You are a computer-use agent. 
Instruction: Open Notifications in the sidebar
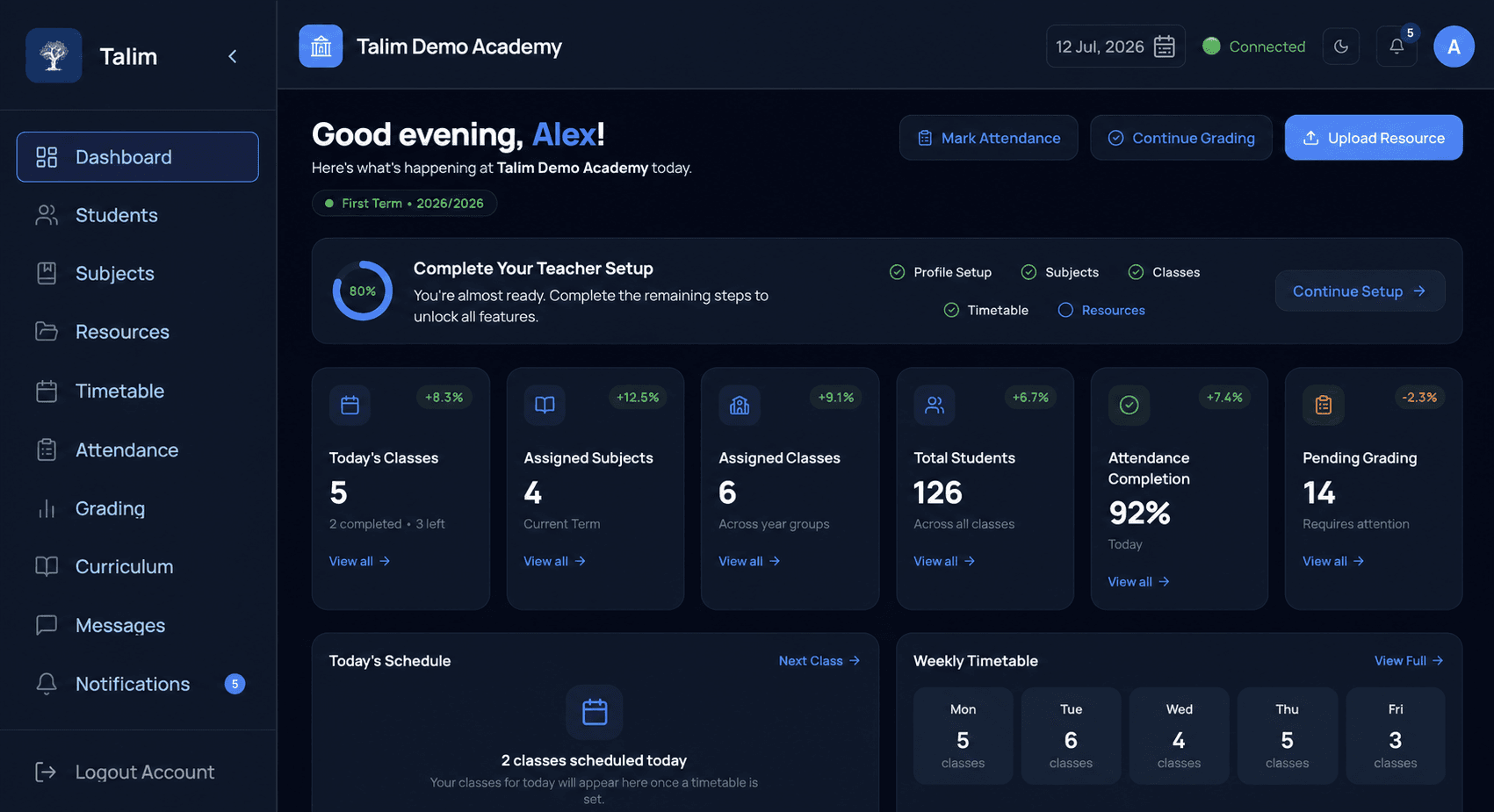[138, 684]
